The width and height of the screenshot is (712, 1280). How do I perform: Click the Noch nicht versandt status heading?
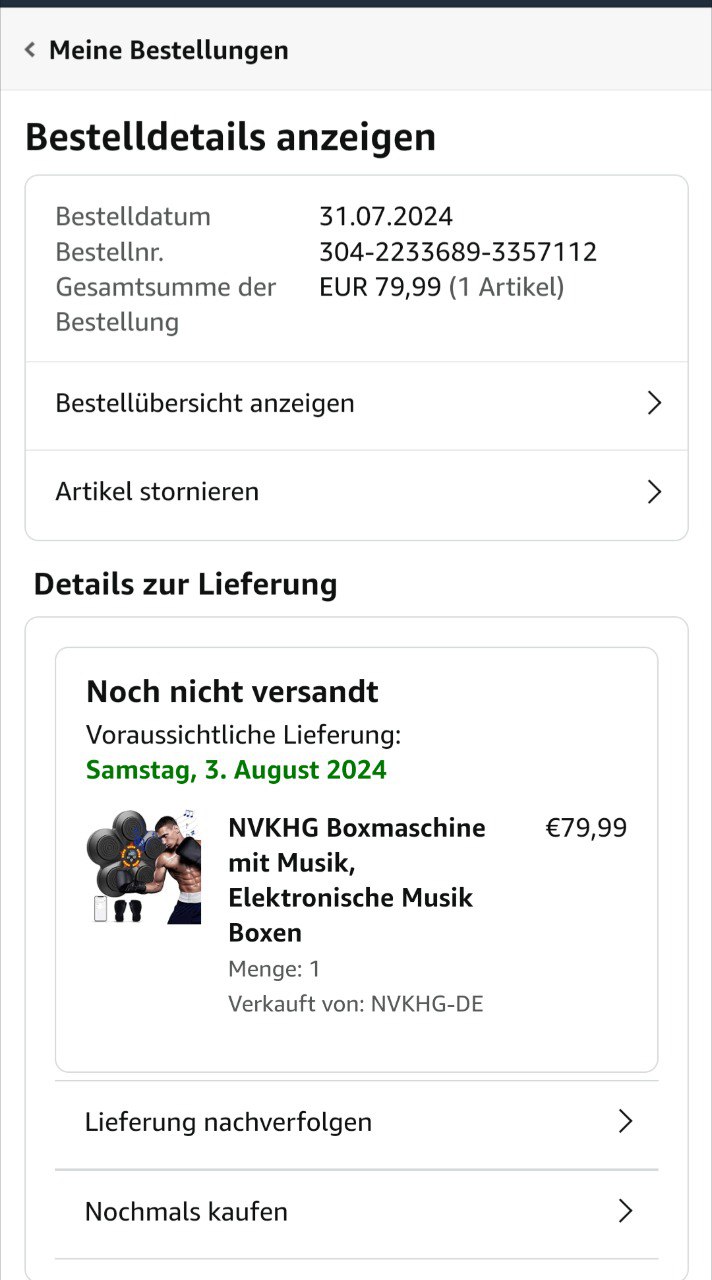[232, 692]
